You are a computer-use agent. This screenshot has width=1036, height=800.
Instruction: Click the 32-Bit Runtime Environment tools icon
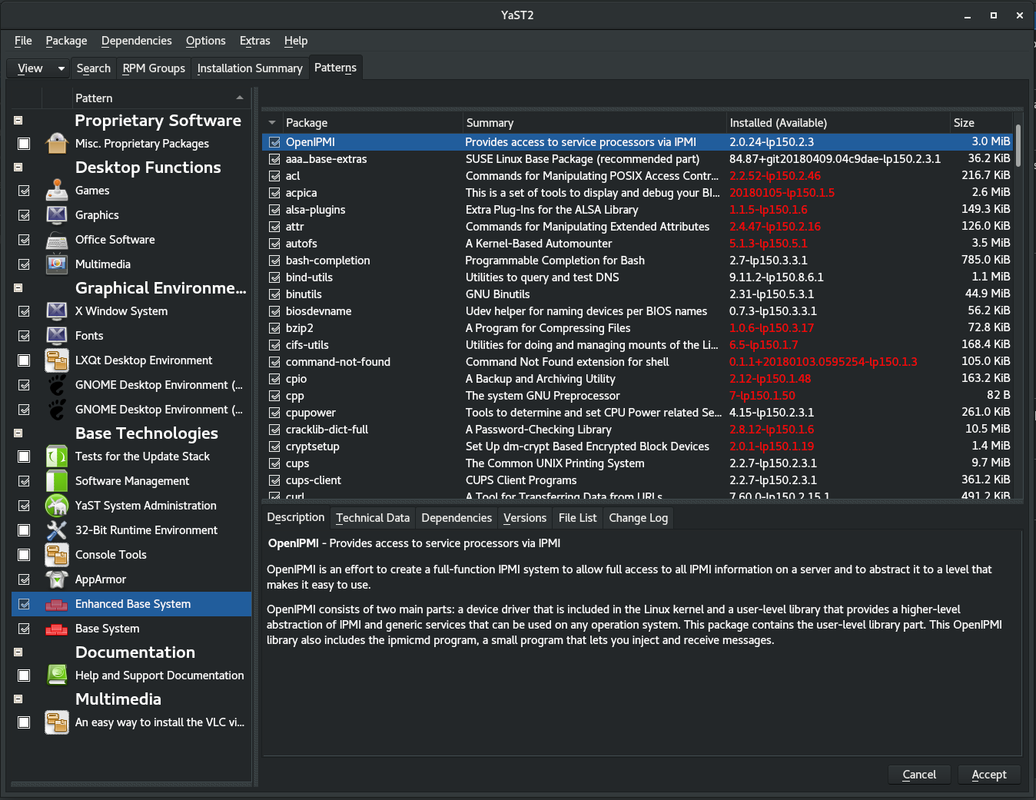[x=57, y=530]
